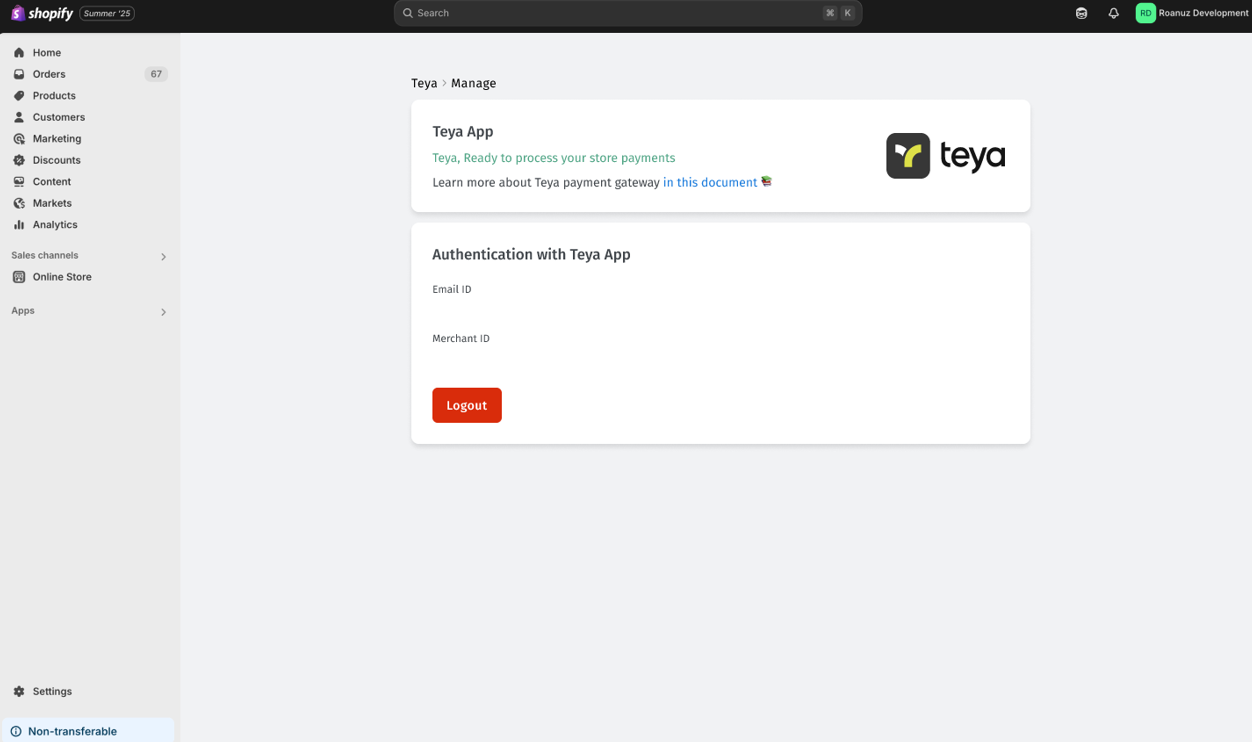Viewport: 1252px width, 742px height.
Task: Open the Roanuz Development account menu
Action: pyautogui.click(x=1192, y=13)
